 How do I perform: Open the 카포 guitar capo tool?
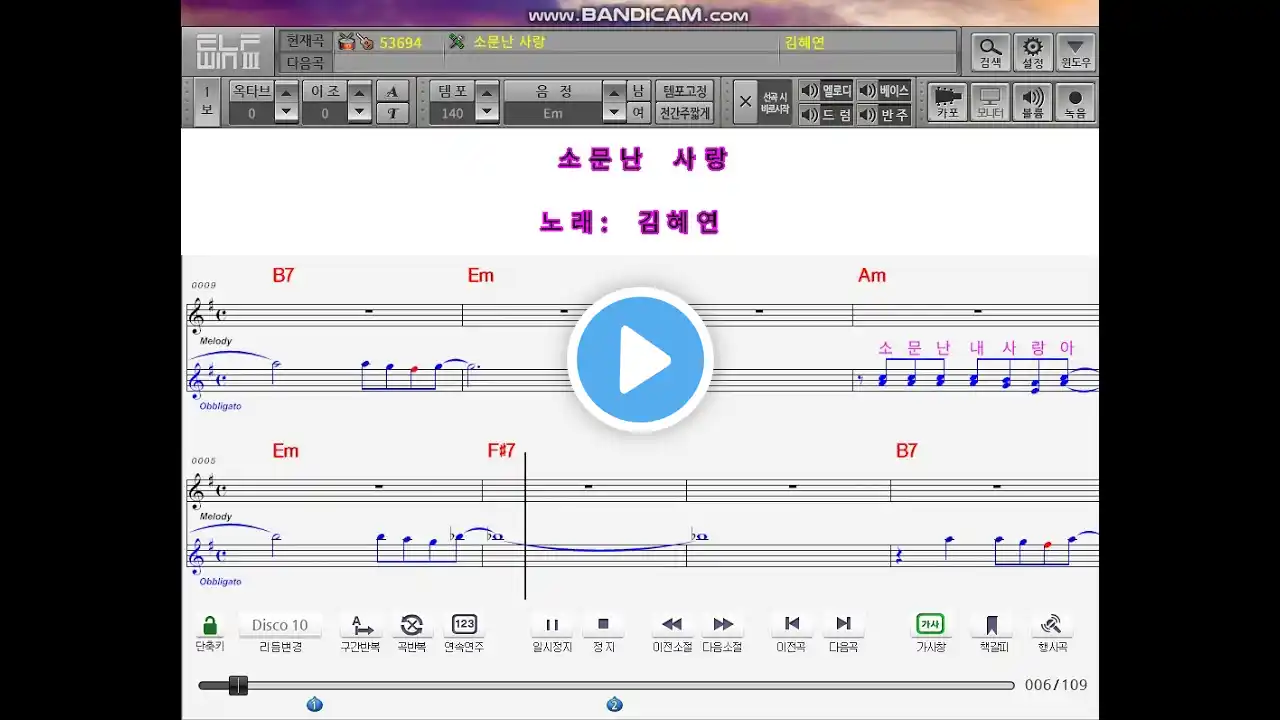tap(947, 103)
